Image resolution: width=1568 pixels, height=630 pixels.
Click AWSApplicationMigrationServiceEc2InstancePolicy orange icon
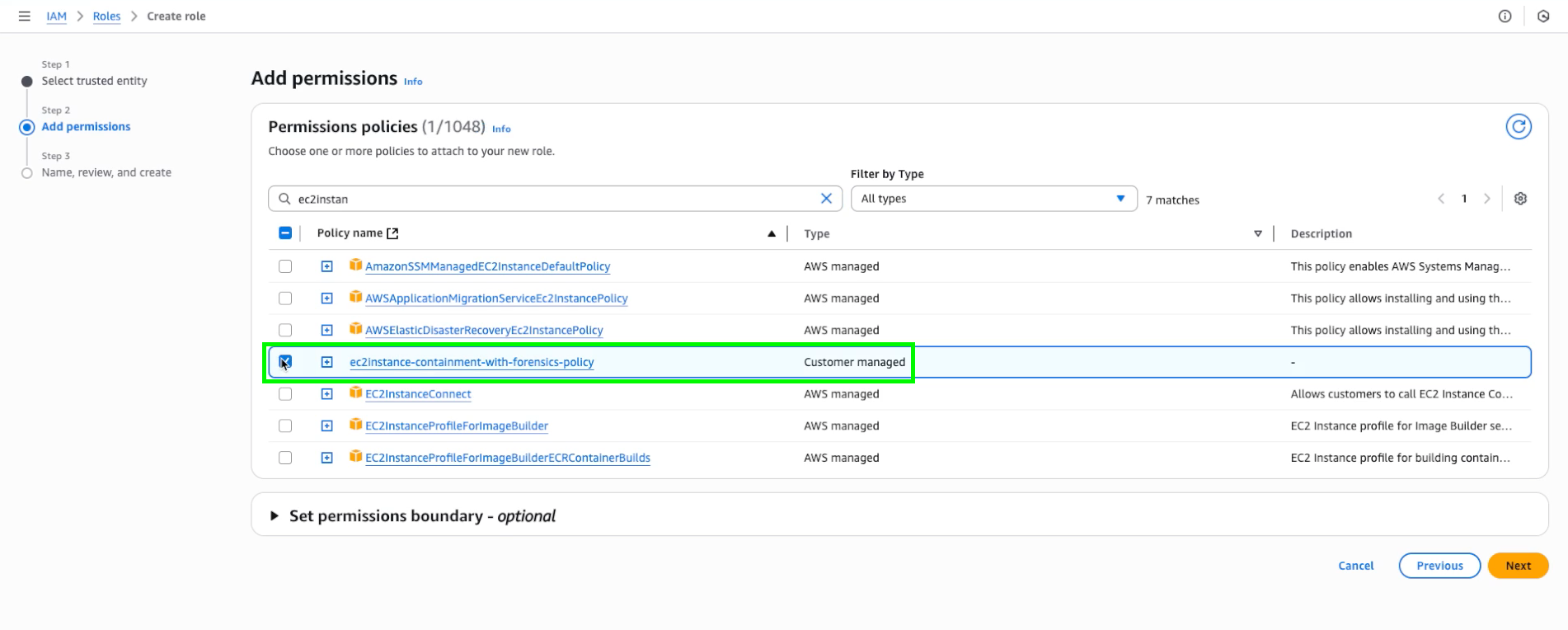355,297
